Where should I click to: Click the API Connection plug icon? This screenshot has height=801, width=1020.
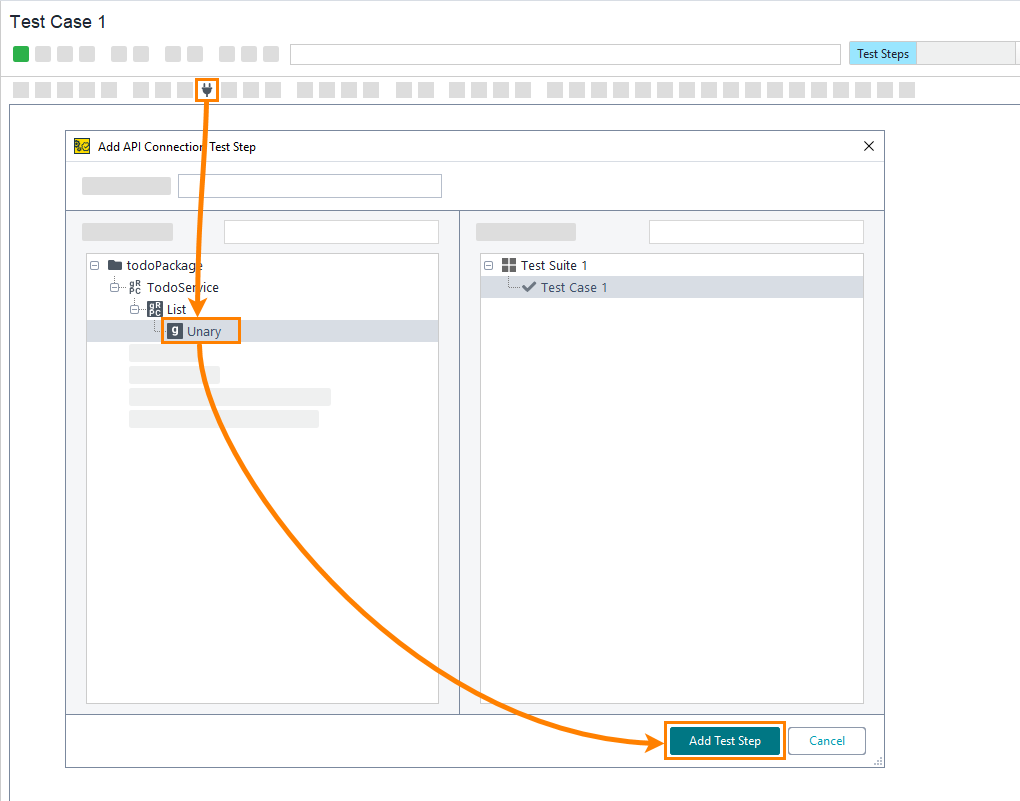pos(207,90)
